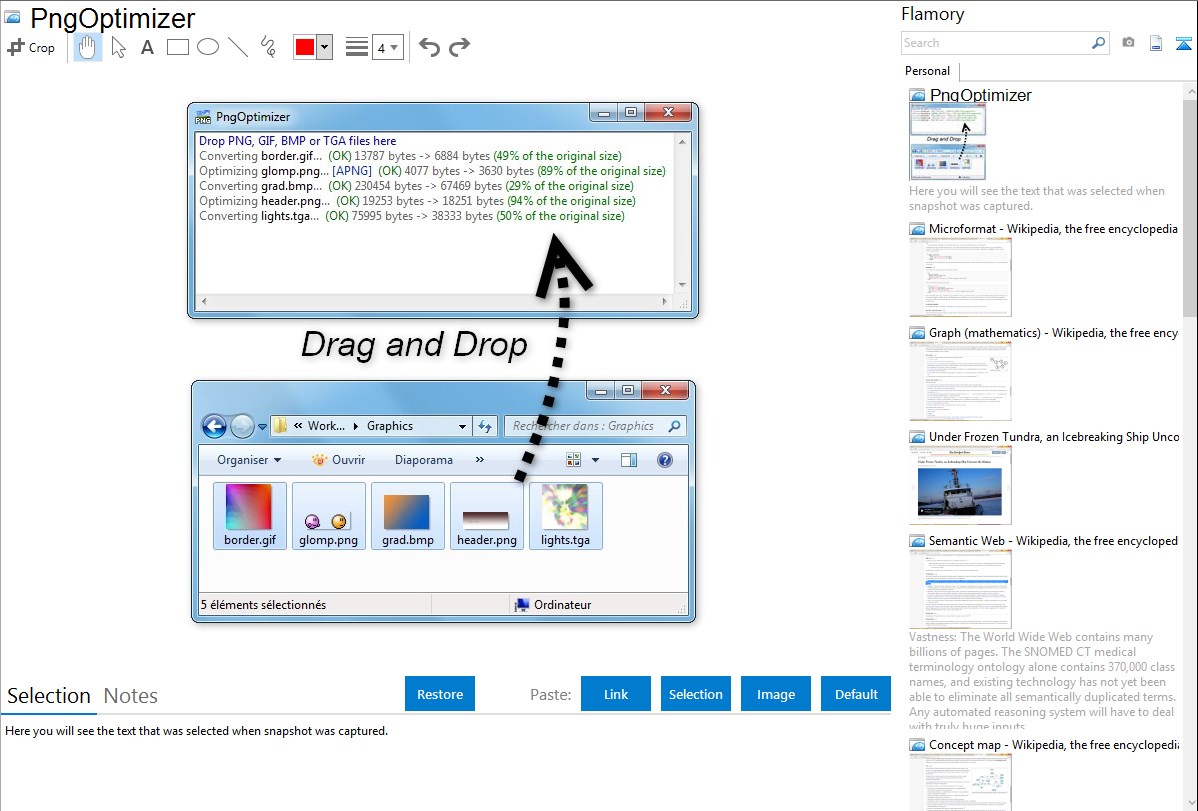Open the view options dropdown arrow in explorer

pyautogui.click(x=595, y=460)
